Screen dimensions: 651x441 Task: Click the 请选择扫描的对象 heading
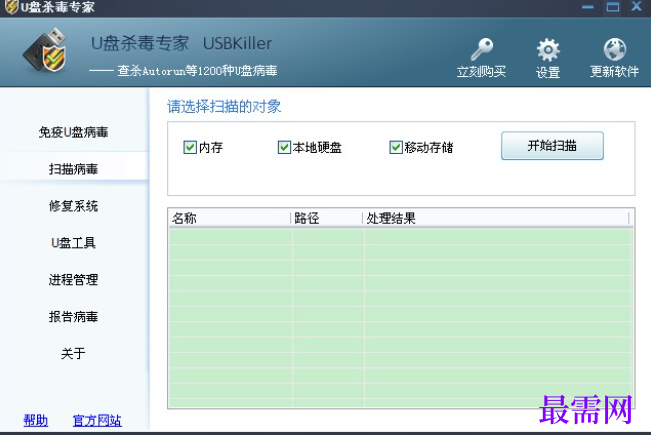point(224,107)
